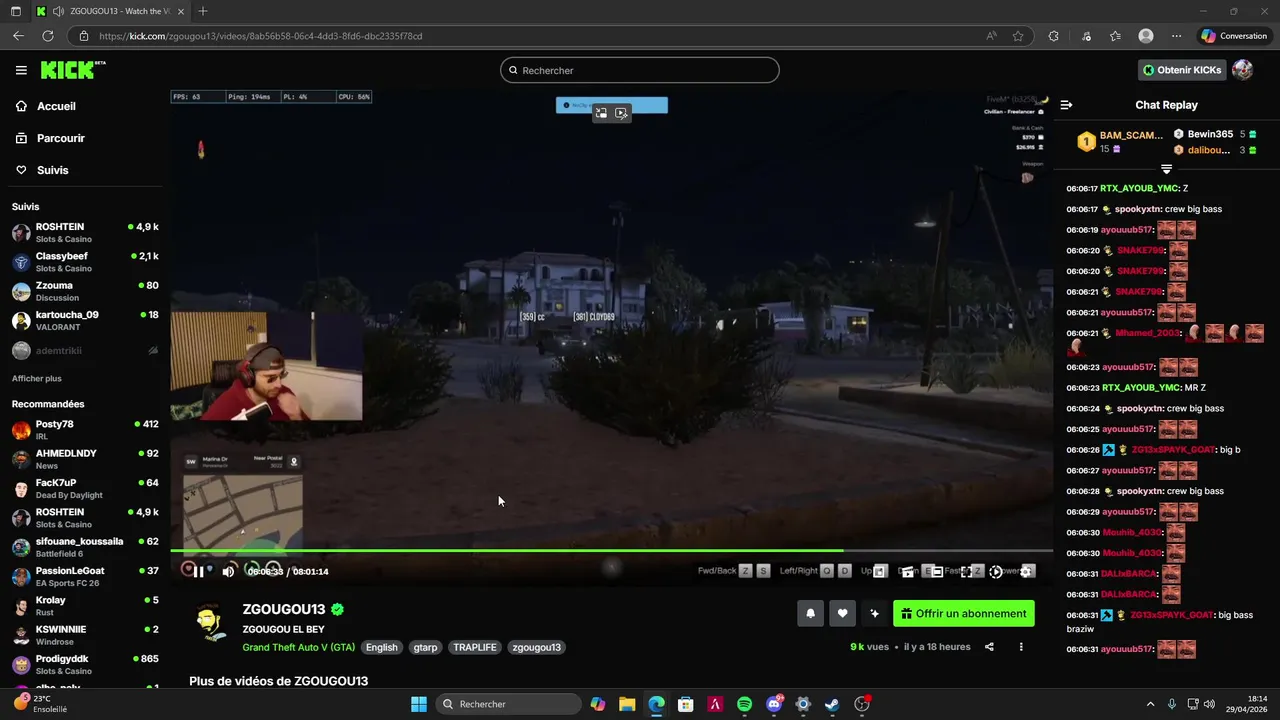Open PassionLeGoat recommended channel
This screenshot has width=1280, height=720.
pos(85,576)
